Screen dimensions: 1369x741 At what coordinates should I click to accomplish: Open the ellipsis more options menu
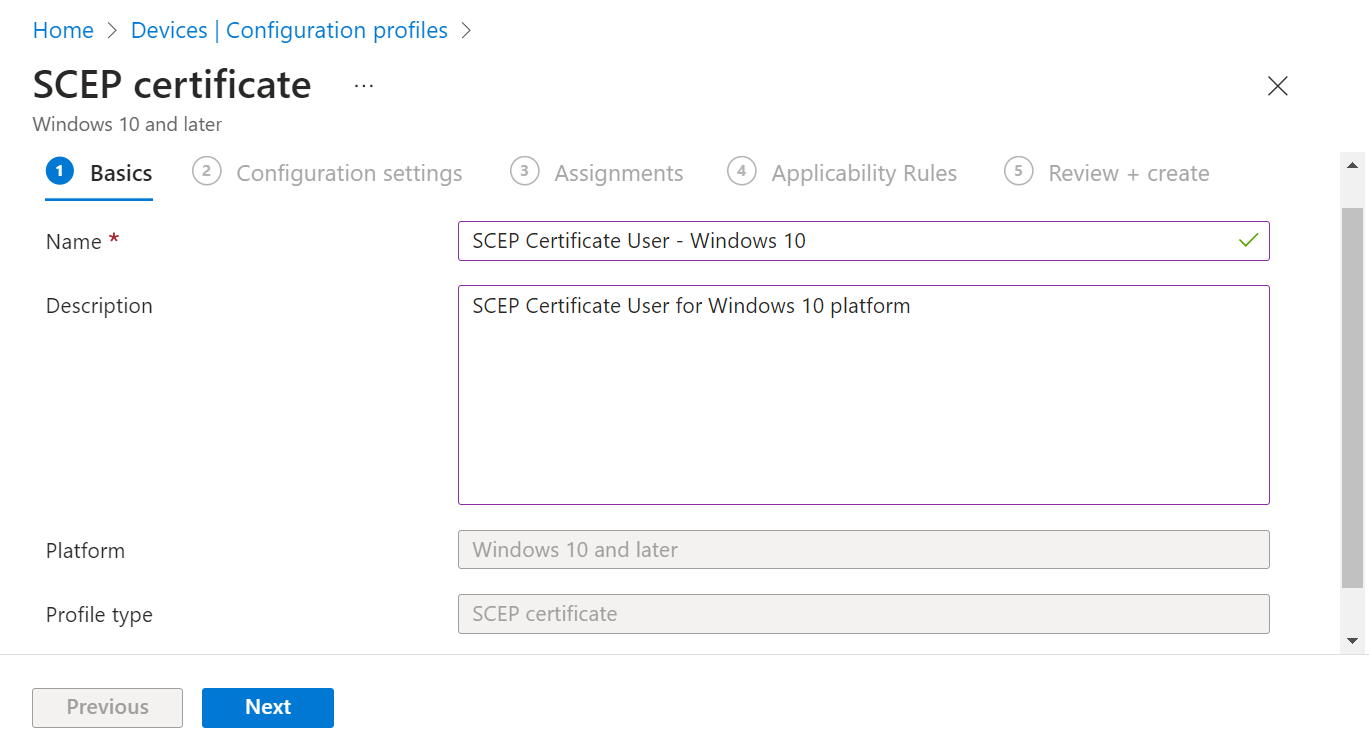click(x=364, y=86)
